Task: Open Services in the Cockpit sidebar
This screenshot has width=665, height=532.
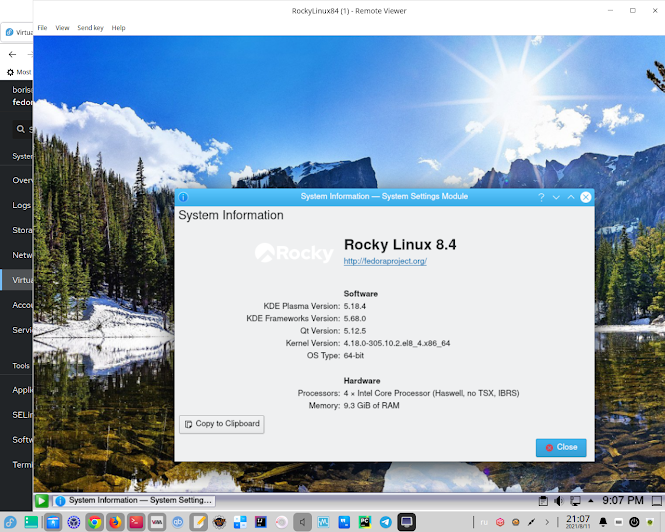Action: pos(17,330)
